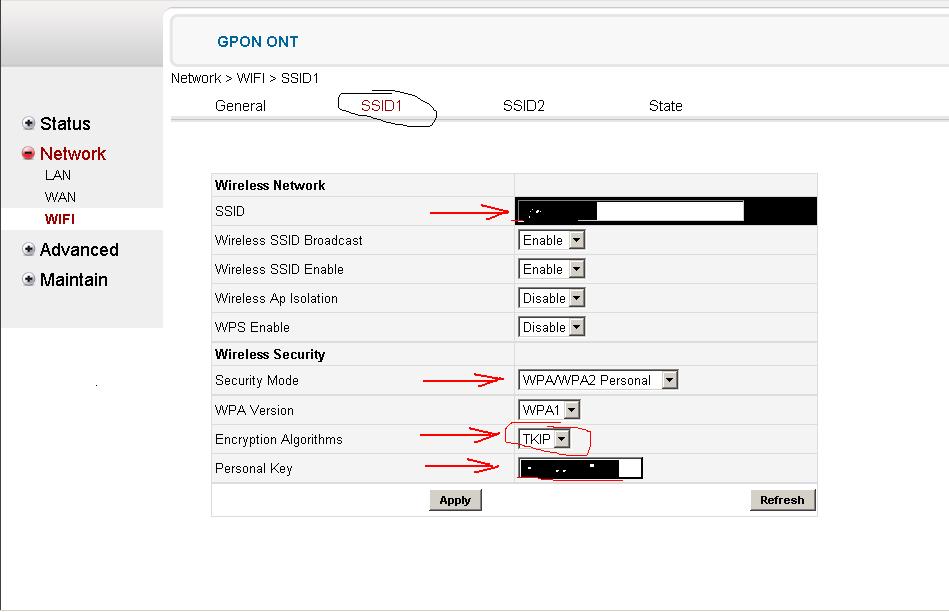Click the Apply button
Screen dimensions: 949x612
(455, 500)
